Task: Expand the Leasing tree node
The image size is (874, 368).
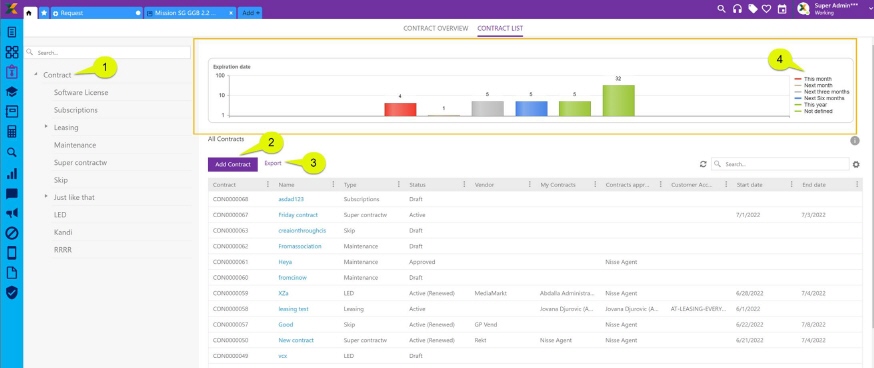Action: [46, 127]
